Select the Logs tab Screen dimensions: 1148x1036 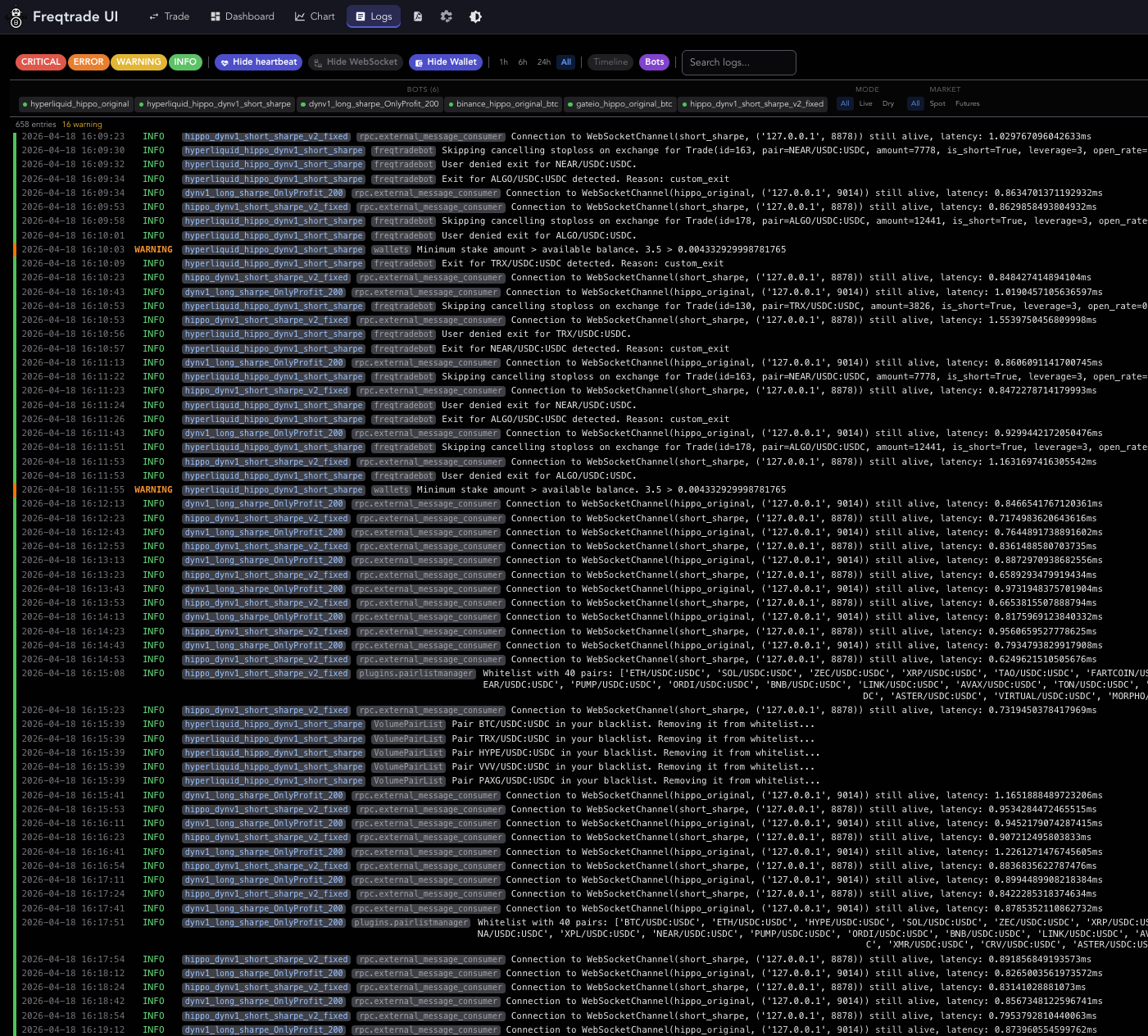[374, 16]
